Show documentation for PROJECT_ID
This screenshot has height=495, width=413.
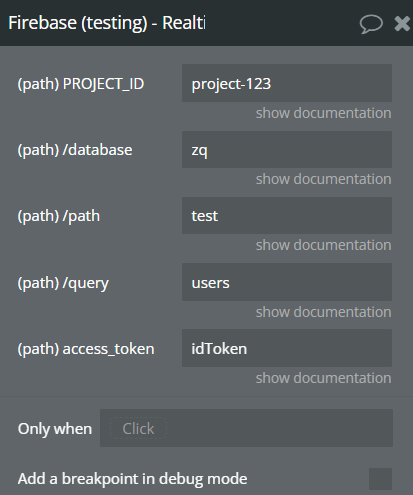[323, 113]
